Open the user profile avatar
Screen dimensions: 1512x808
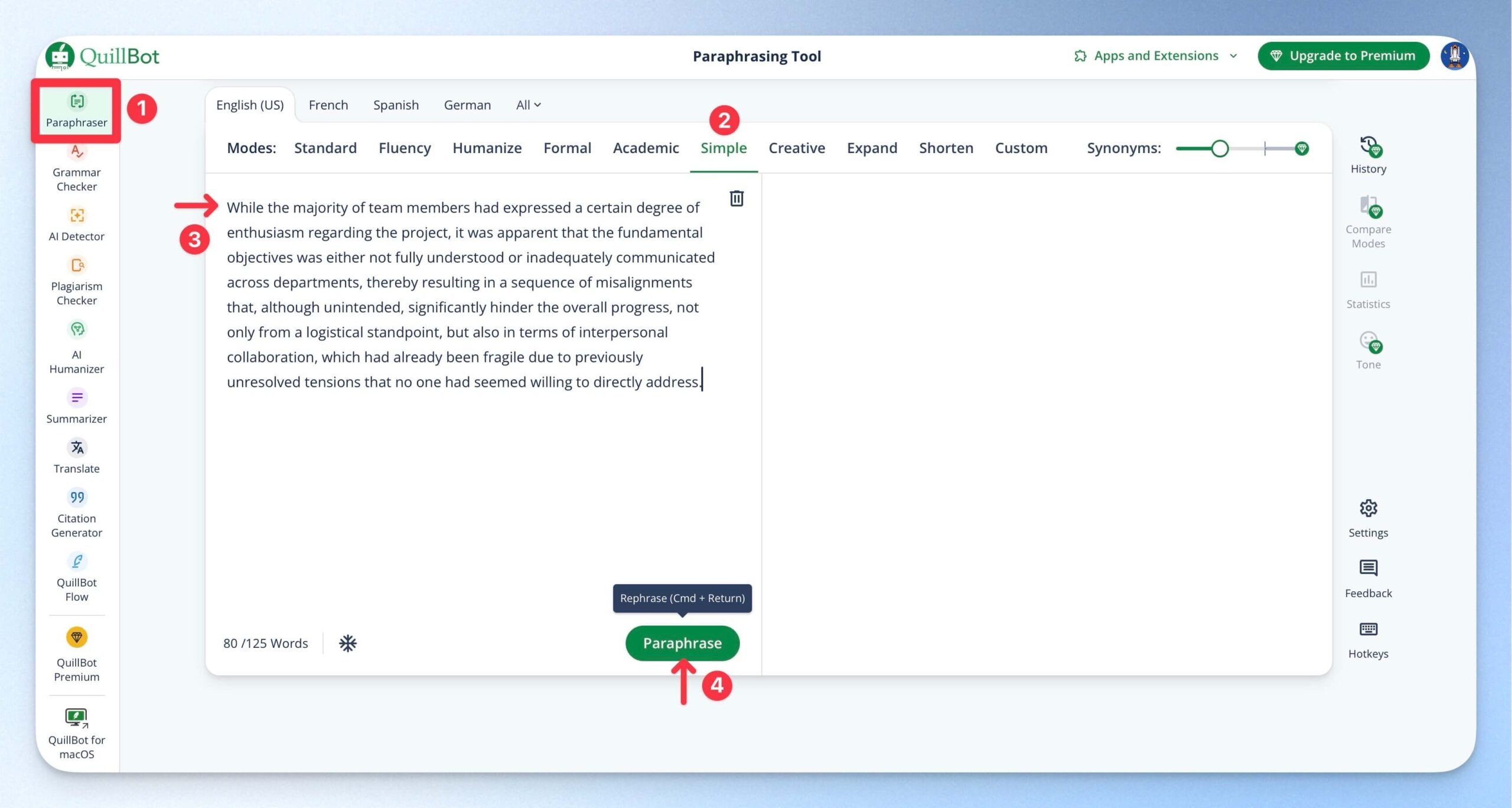coord(1454,56)
